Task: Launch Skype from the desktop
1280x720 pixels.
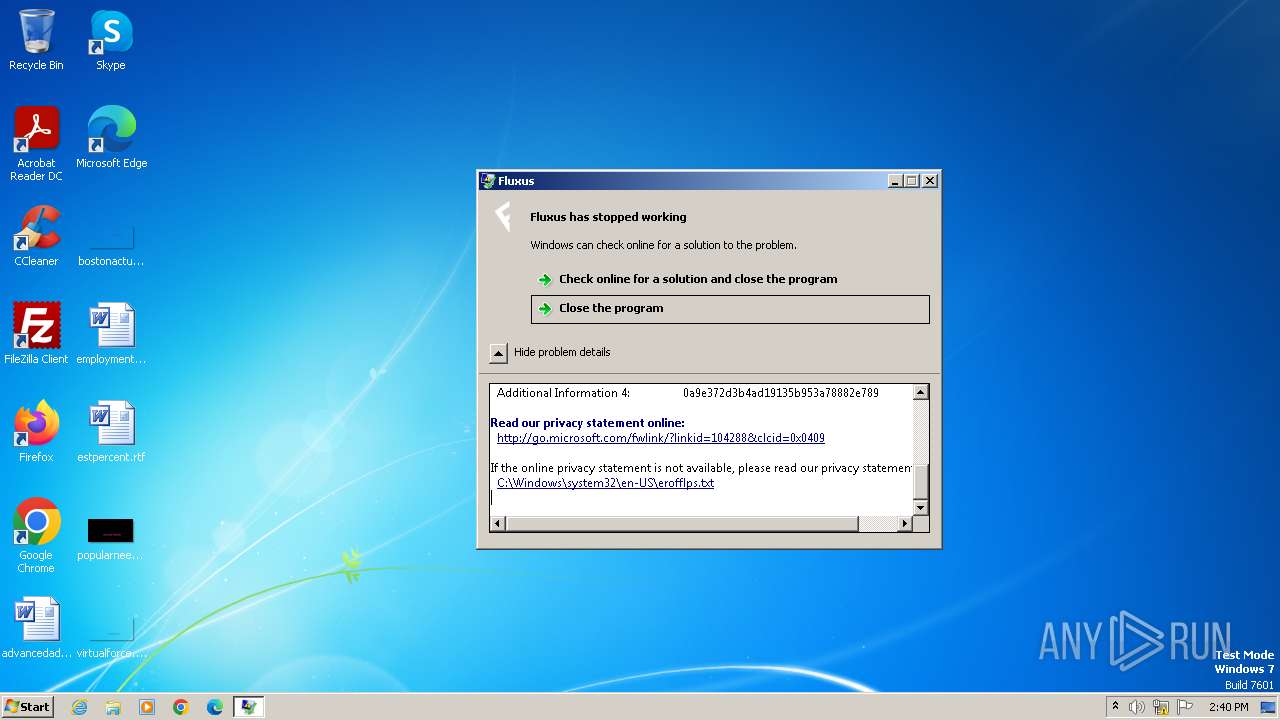Action: point(111,40)
